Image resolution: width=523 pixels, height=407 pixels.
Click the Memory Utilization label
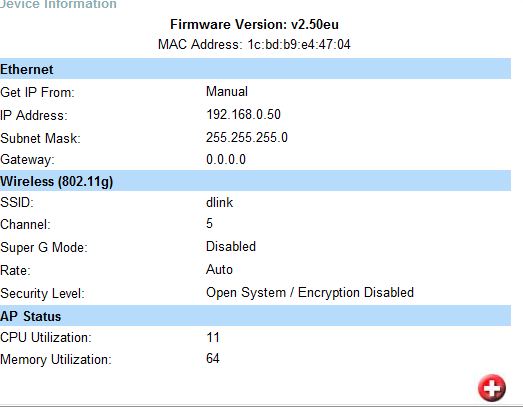[56, 359]
